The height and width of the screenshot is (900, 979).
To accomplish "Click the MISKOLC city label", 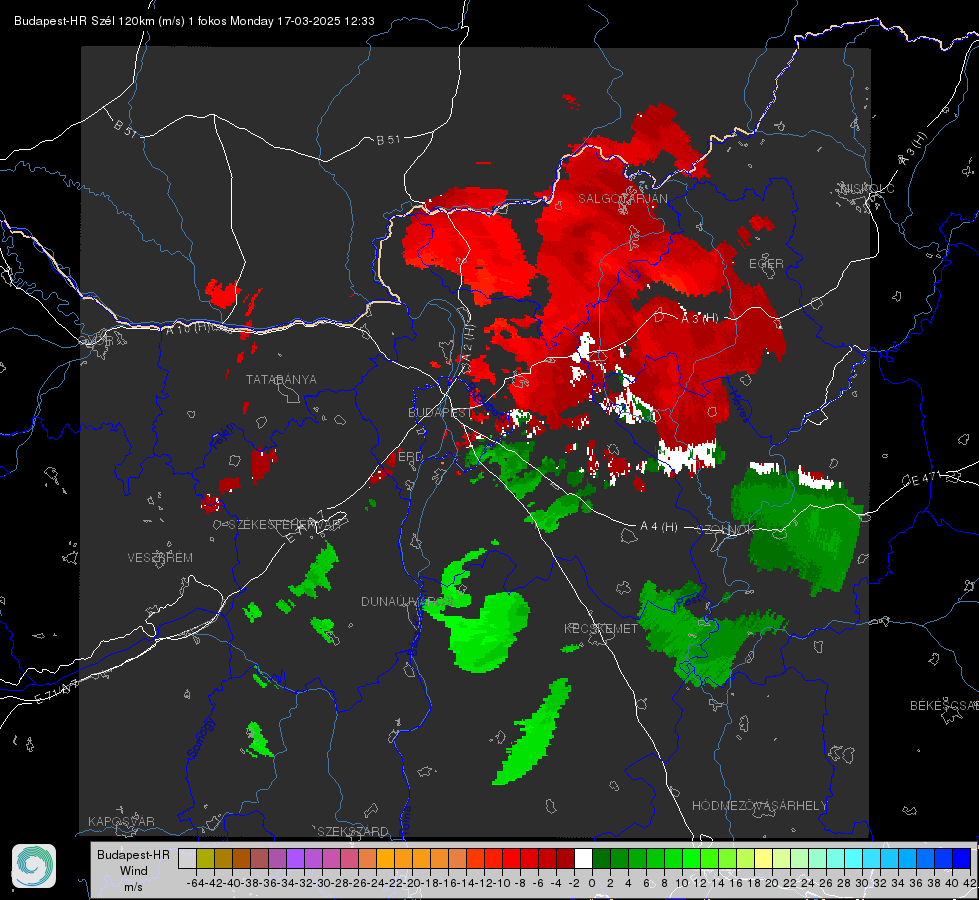I will pos(867,188).
